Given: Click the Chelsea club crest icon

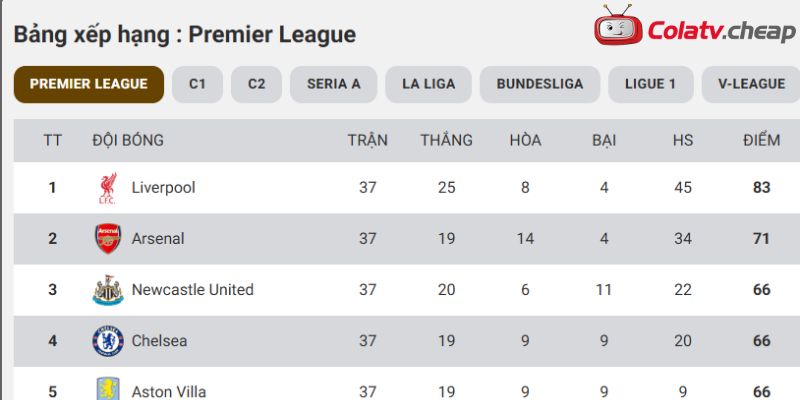Looking at the screenshot, I should point(108,341).
